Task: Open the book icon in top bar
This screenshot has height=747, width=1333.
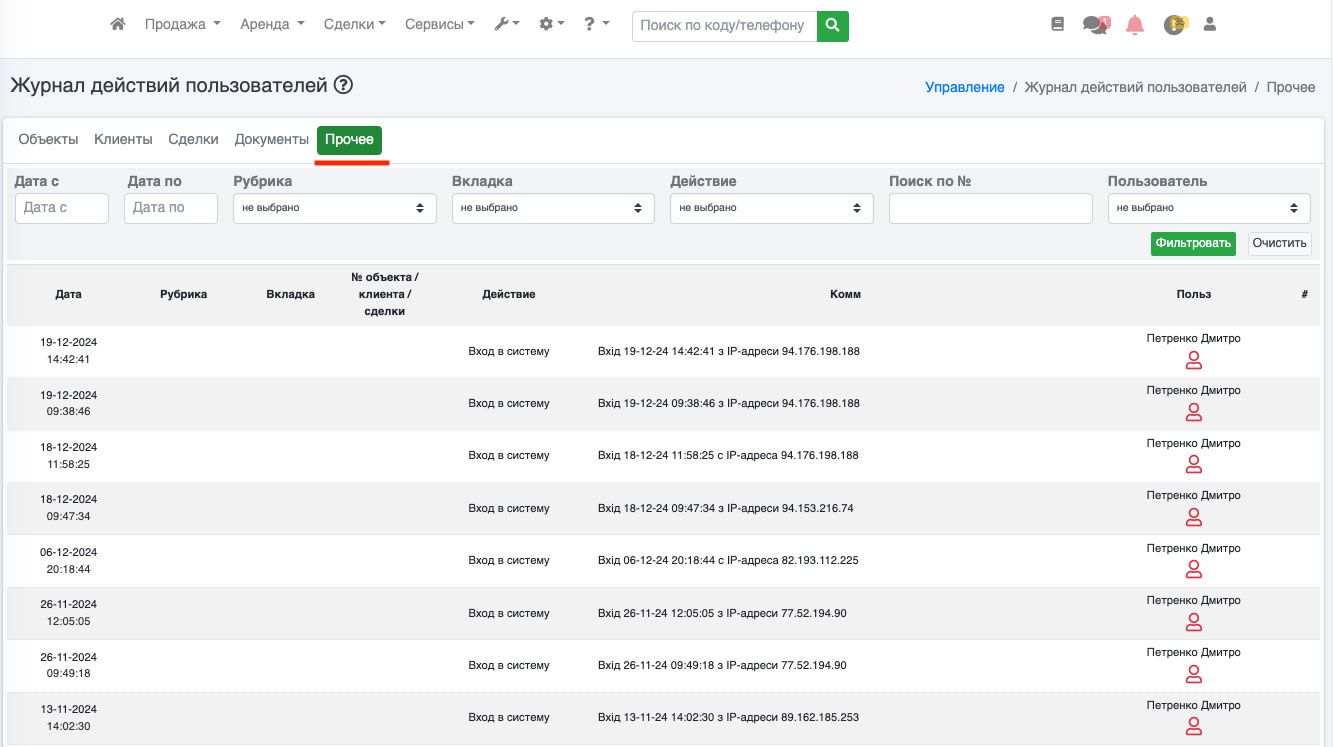Action: pos(1058,25)
